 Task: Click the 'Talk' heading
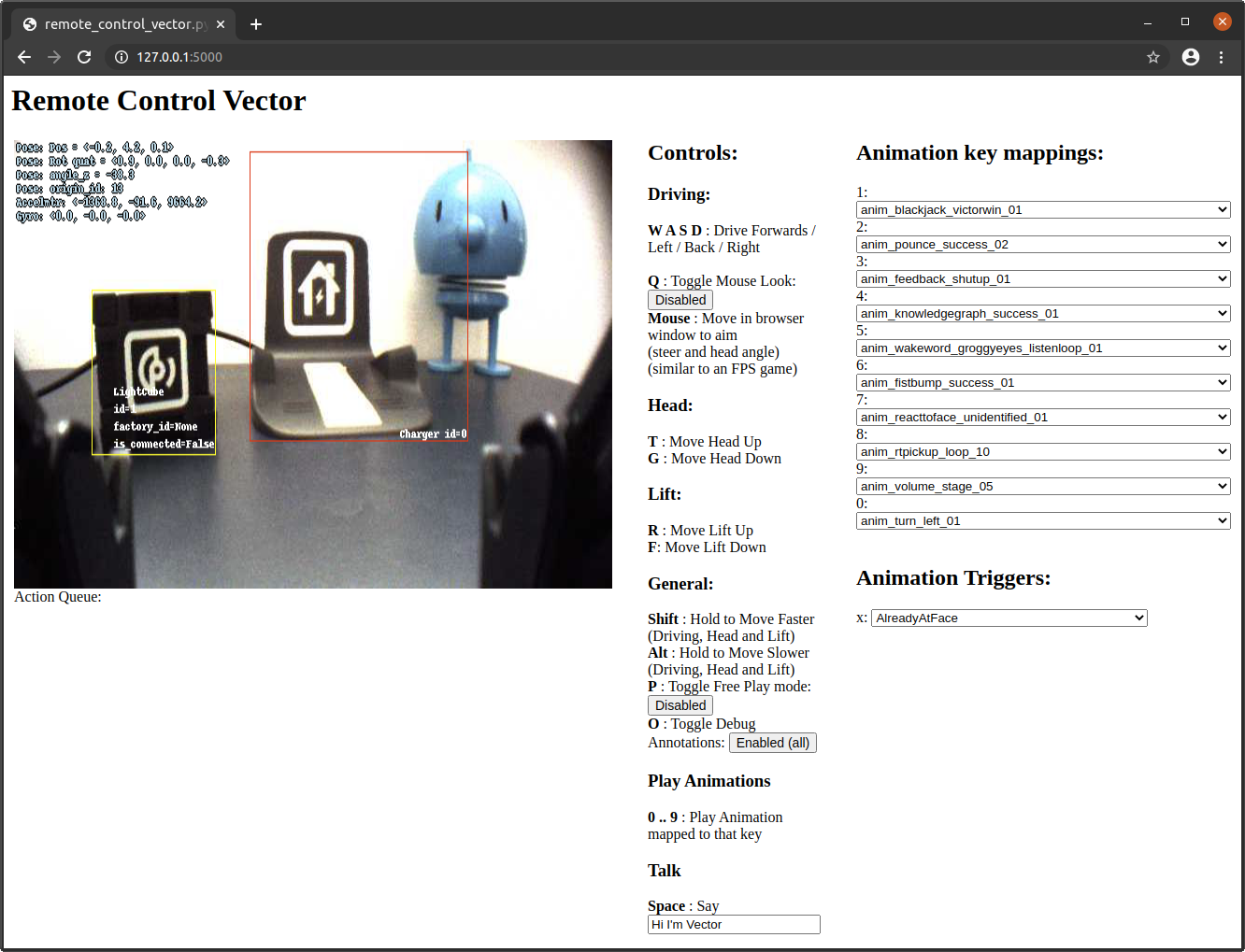(x=665, y=871)
